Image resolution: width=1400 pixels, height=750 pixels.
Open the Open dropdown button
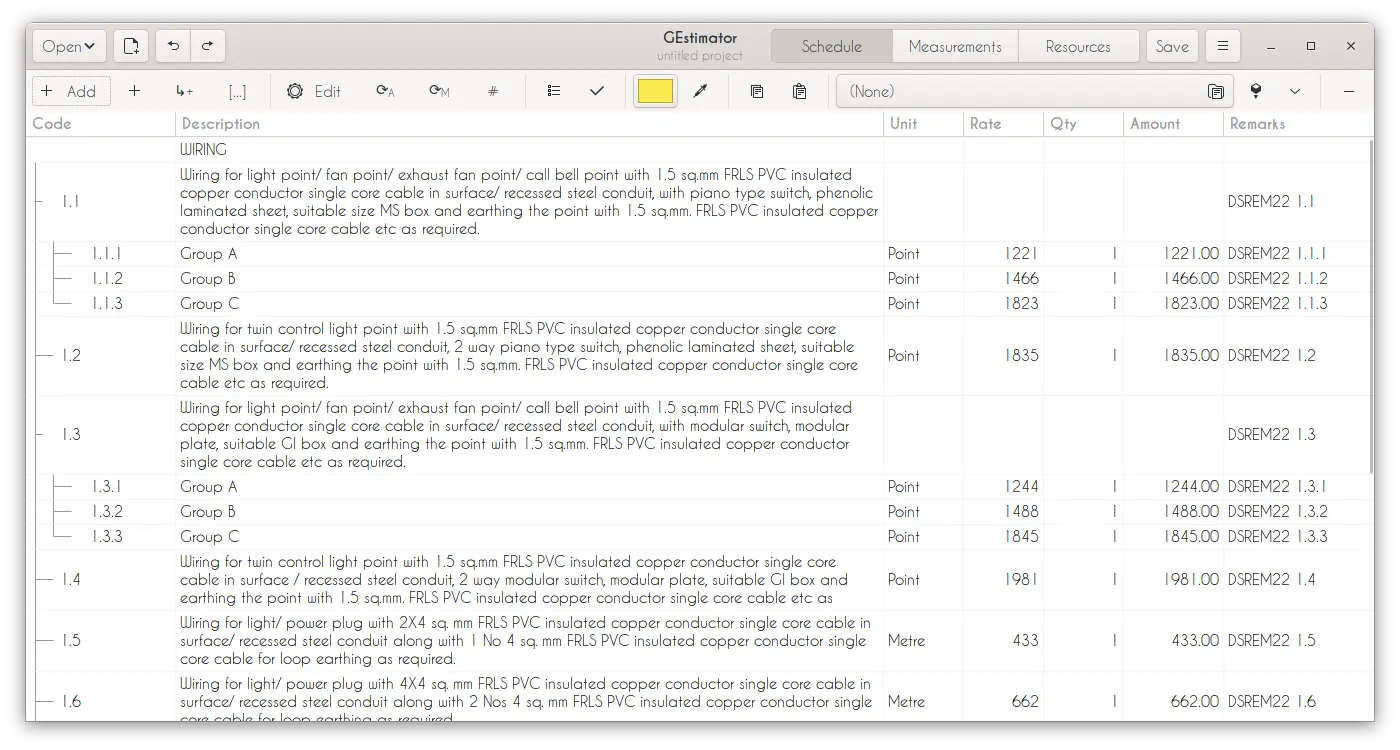click(69, 46)
